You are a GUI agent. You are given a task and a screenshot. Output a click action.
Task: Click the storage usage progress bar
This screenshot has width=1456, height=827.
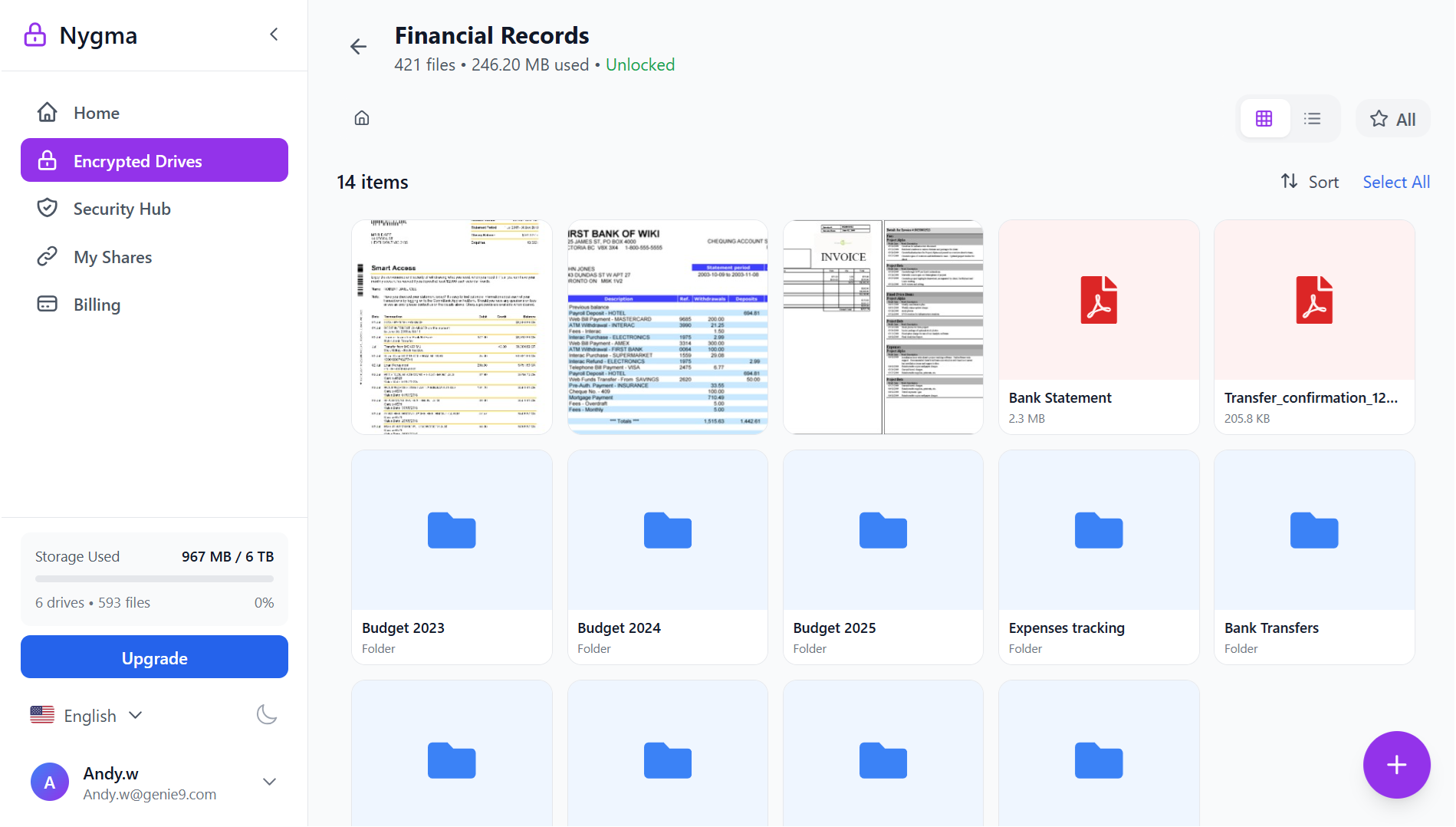153,578
